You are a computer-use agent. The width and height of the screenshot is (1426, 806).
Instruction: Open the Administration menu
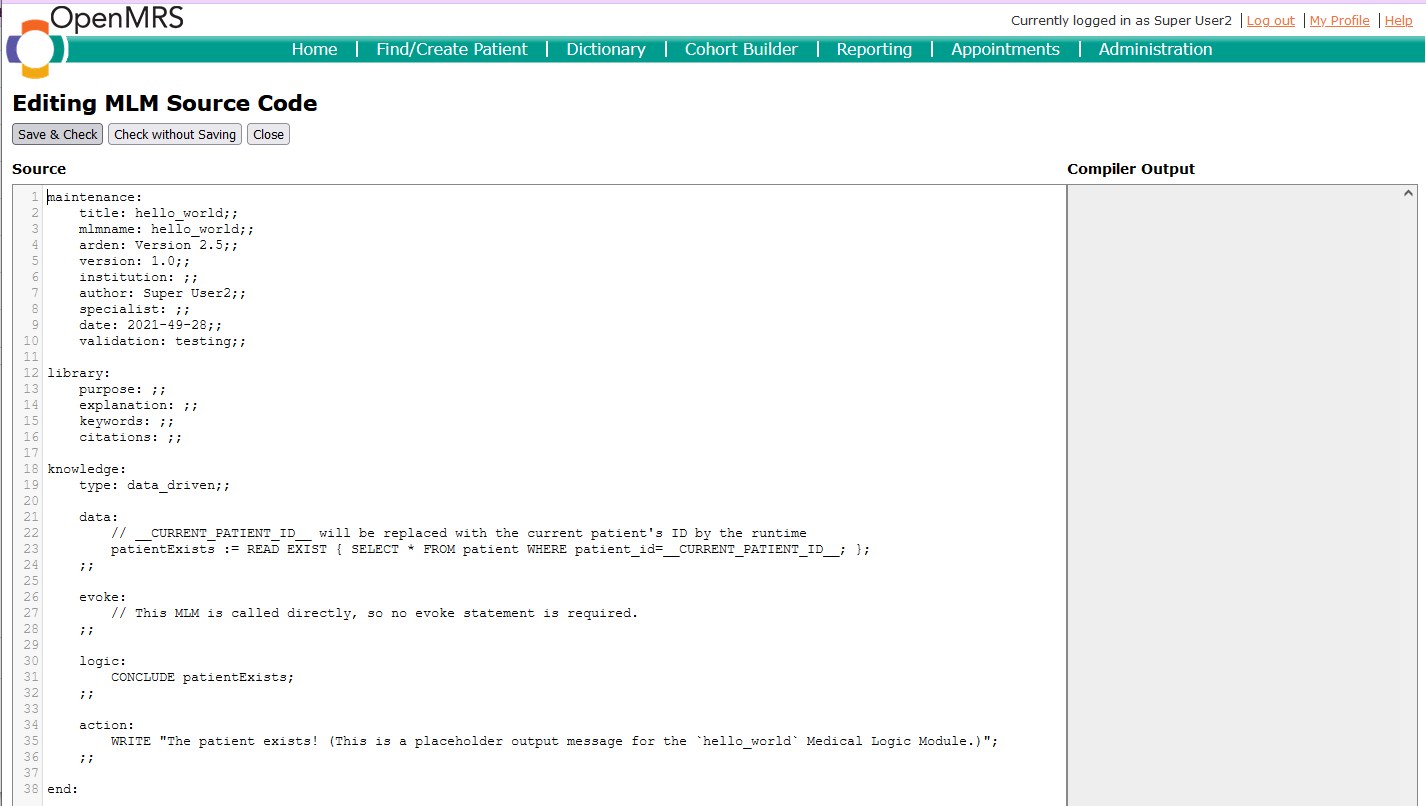click(1155, 49)
